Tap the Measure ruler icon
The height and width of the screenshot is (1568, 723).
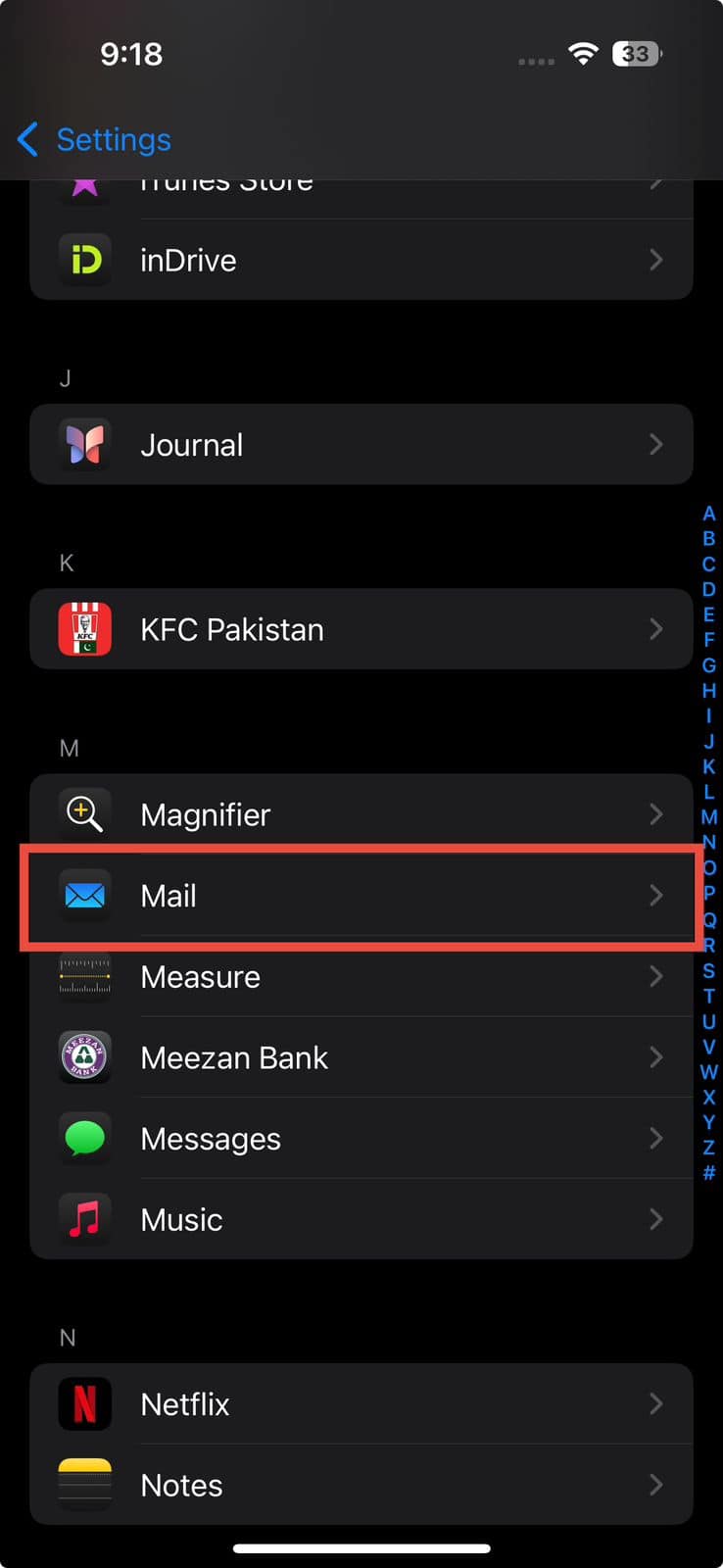(x=85, y=976)
